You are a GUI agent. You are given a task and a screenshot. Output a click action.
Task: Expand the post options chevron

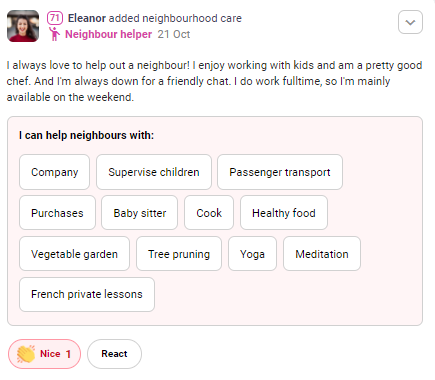click(x=410, y=22)
